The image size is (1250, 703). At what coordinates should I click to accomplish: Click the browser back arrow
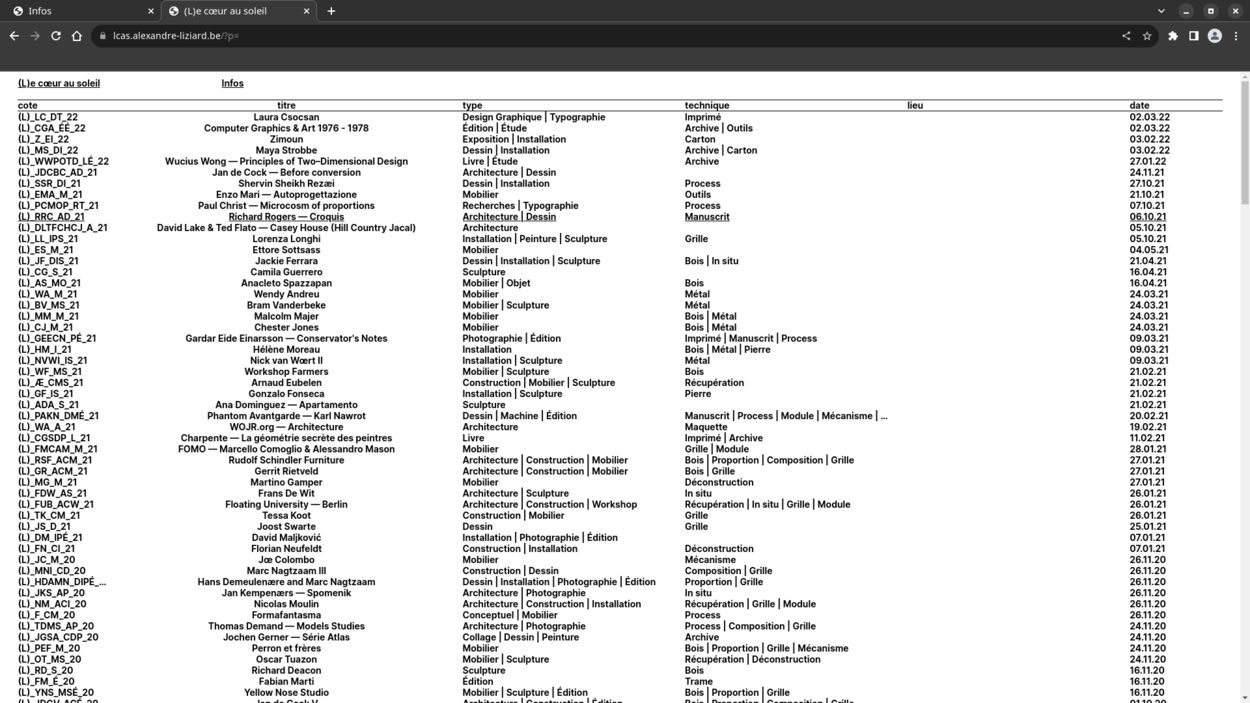14,36
